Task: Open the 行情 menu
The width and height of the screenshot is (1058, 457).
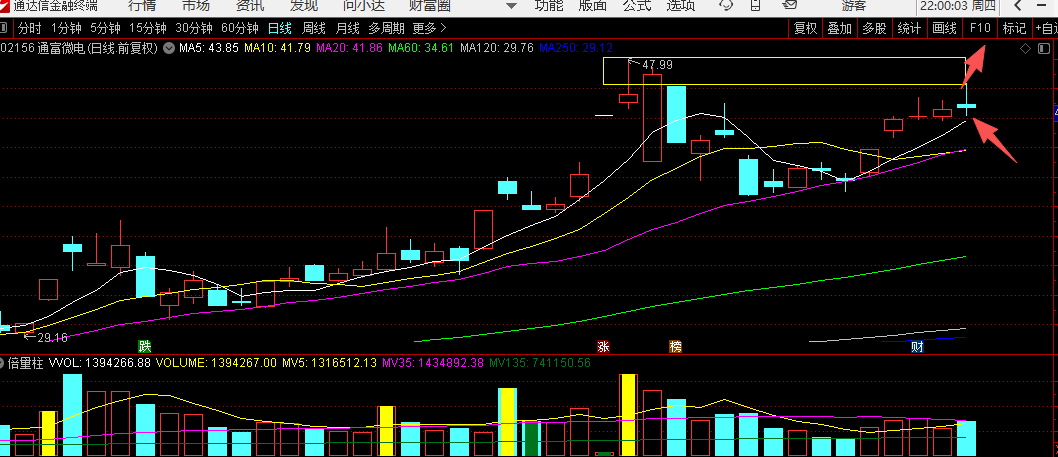Action: (141, 5)
